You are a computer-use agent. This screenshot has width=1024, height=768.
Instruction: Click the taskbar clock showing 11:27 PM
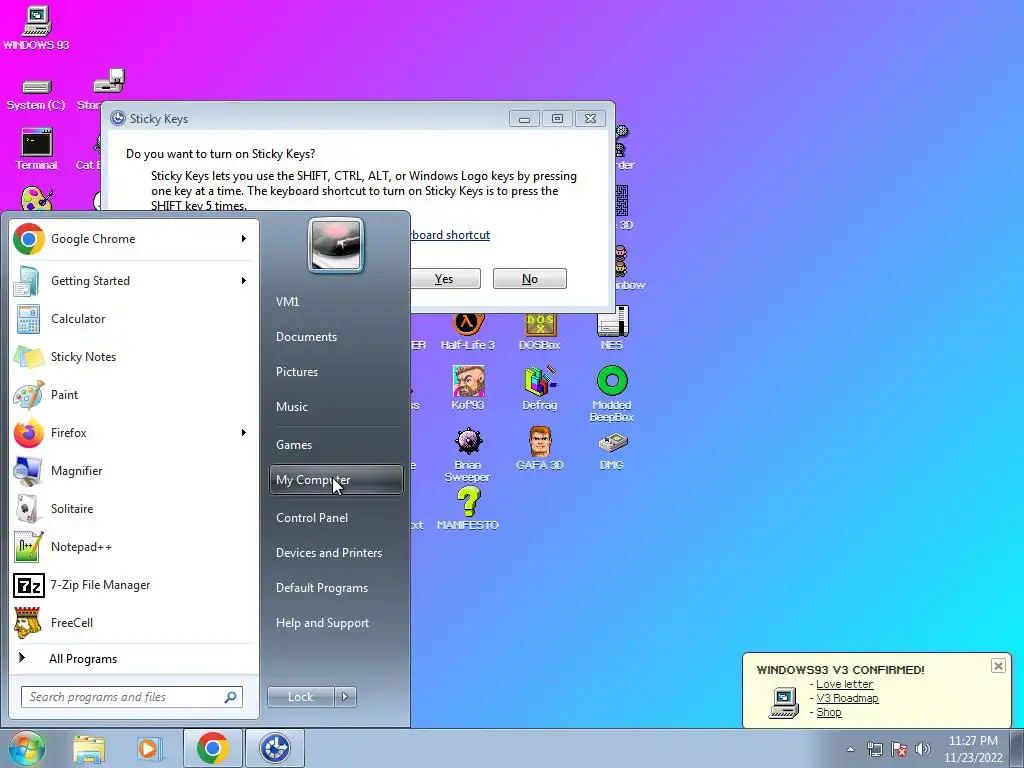[973, 749]
